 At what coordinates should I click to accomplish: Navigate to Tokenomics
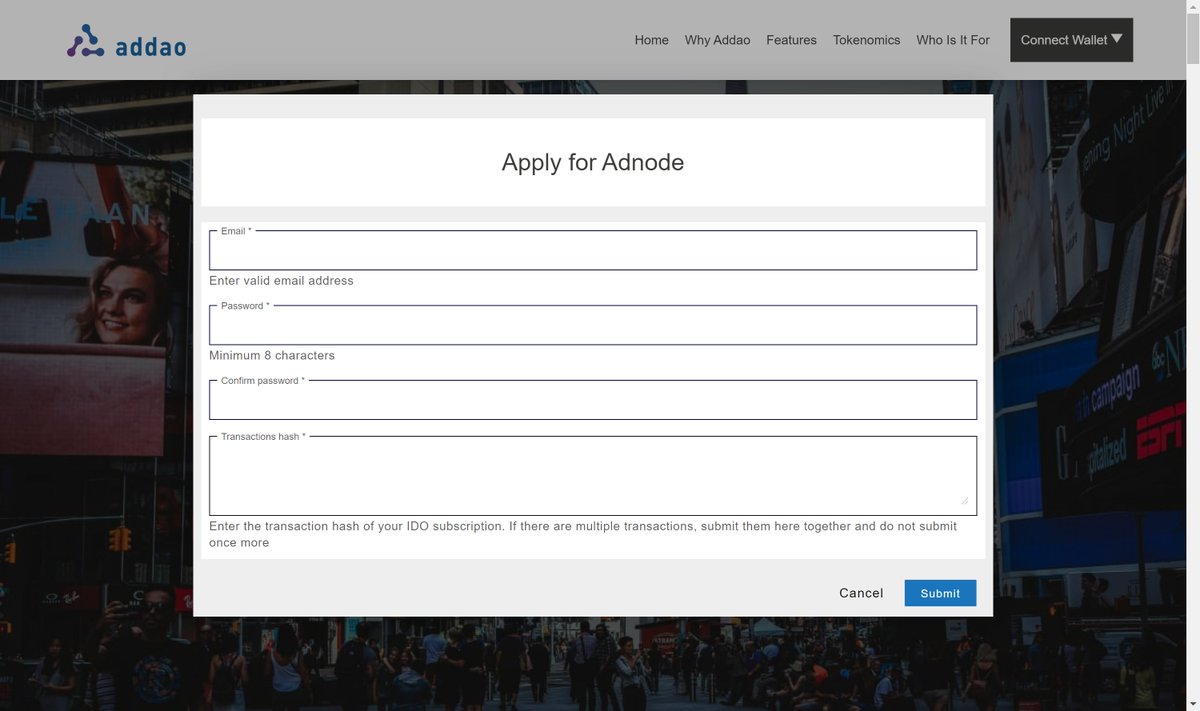[866, 40]
